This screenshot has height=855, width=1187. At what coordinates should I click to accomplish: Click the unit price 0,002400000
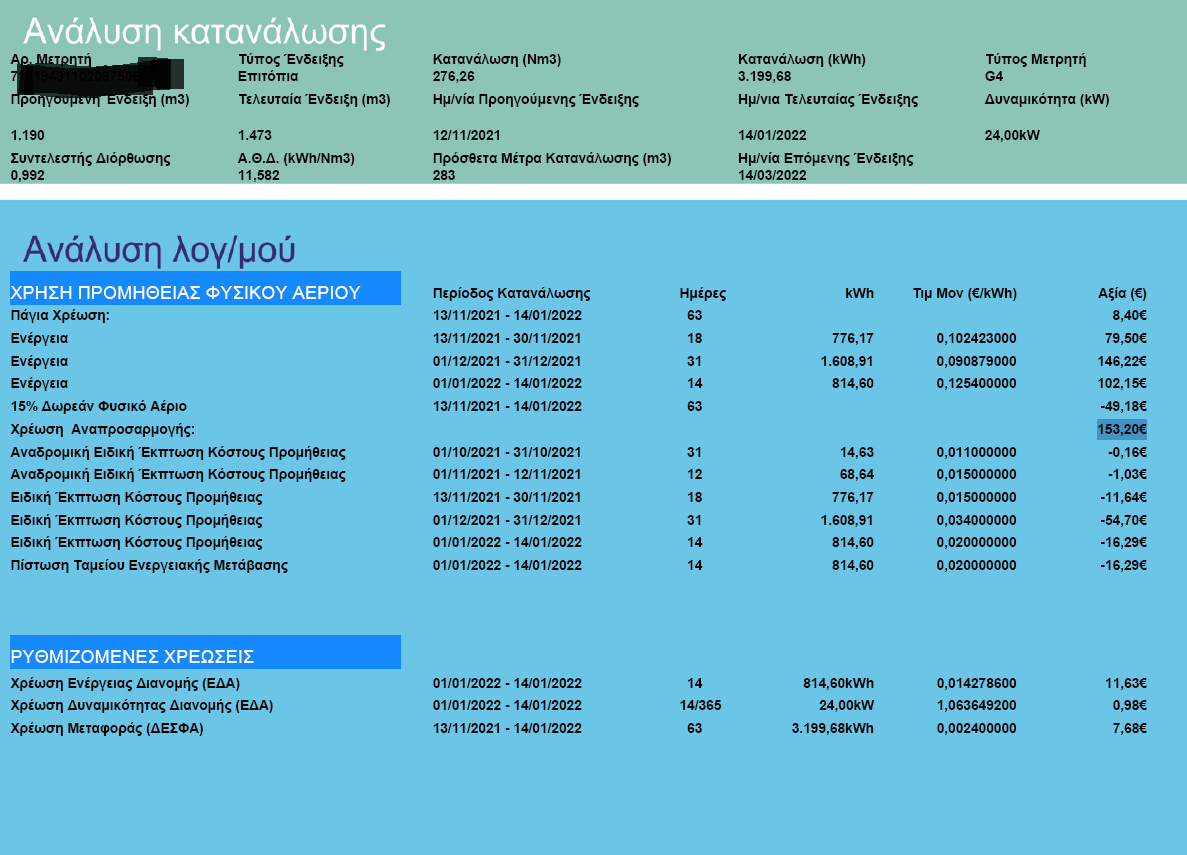pyautogui.click(x=977, y=729)
